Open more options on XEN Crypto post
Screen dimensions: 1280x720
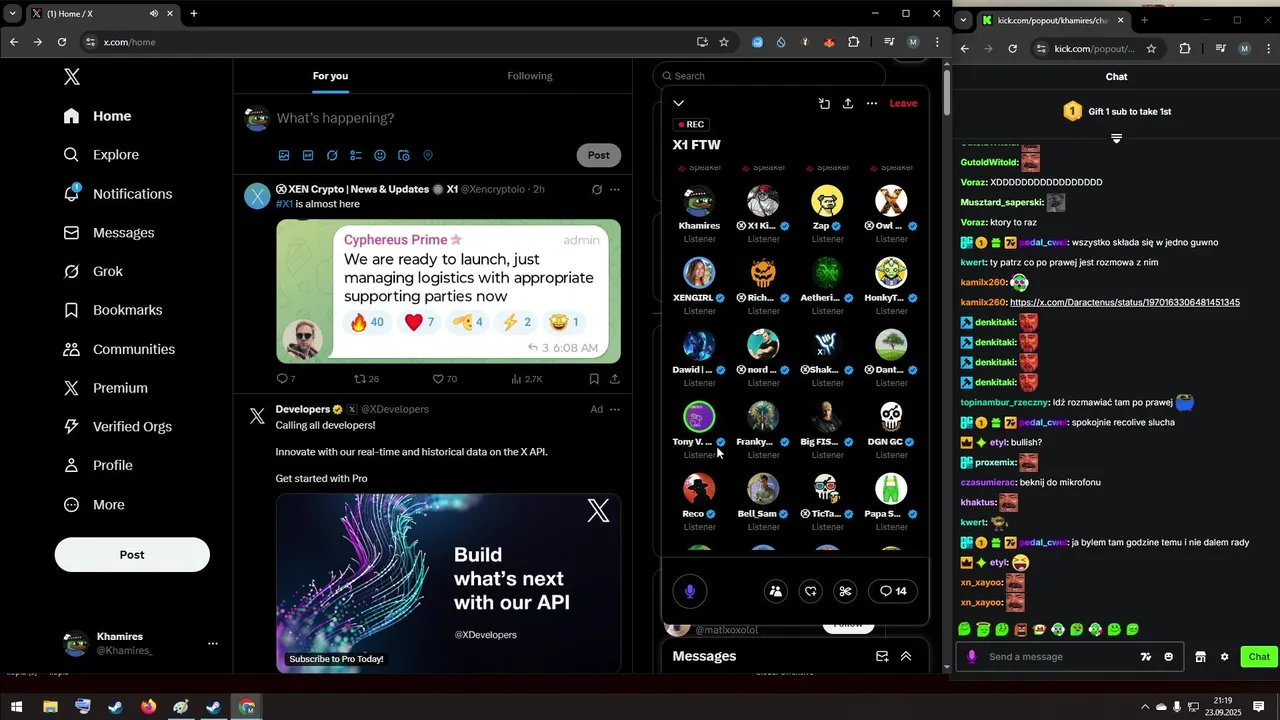click(x=615, y=189)
